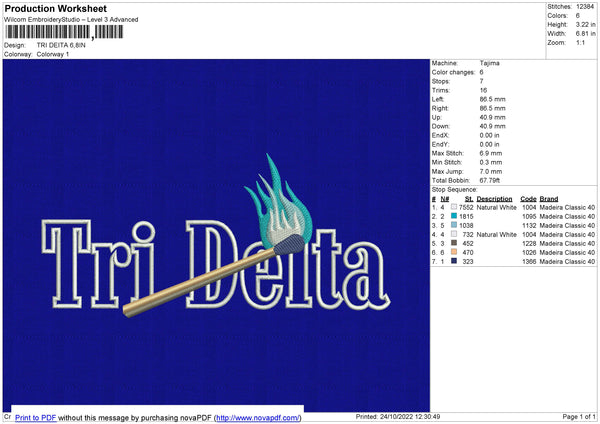Image resolution: width=600 pixels, height=424 pixels.
Task: Click the Zoom value 1:1
Action: [580, 43]
